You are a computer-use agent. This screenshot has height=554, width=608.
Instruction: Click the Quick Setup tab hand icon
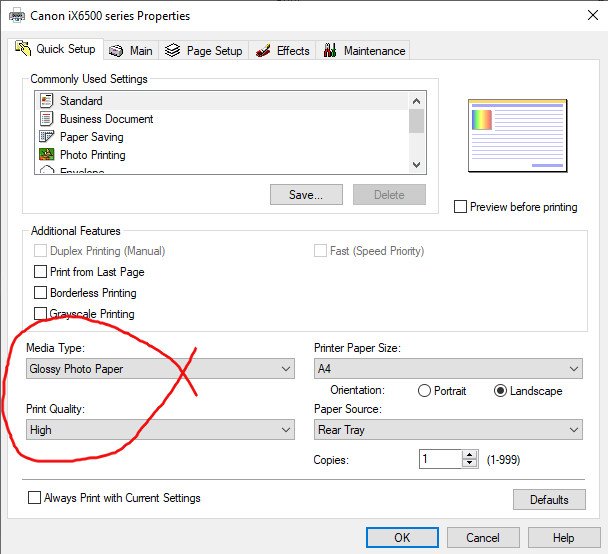[22, 48]
